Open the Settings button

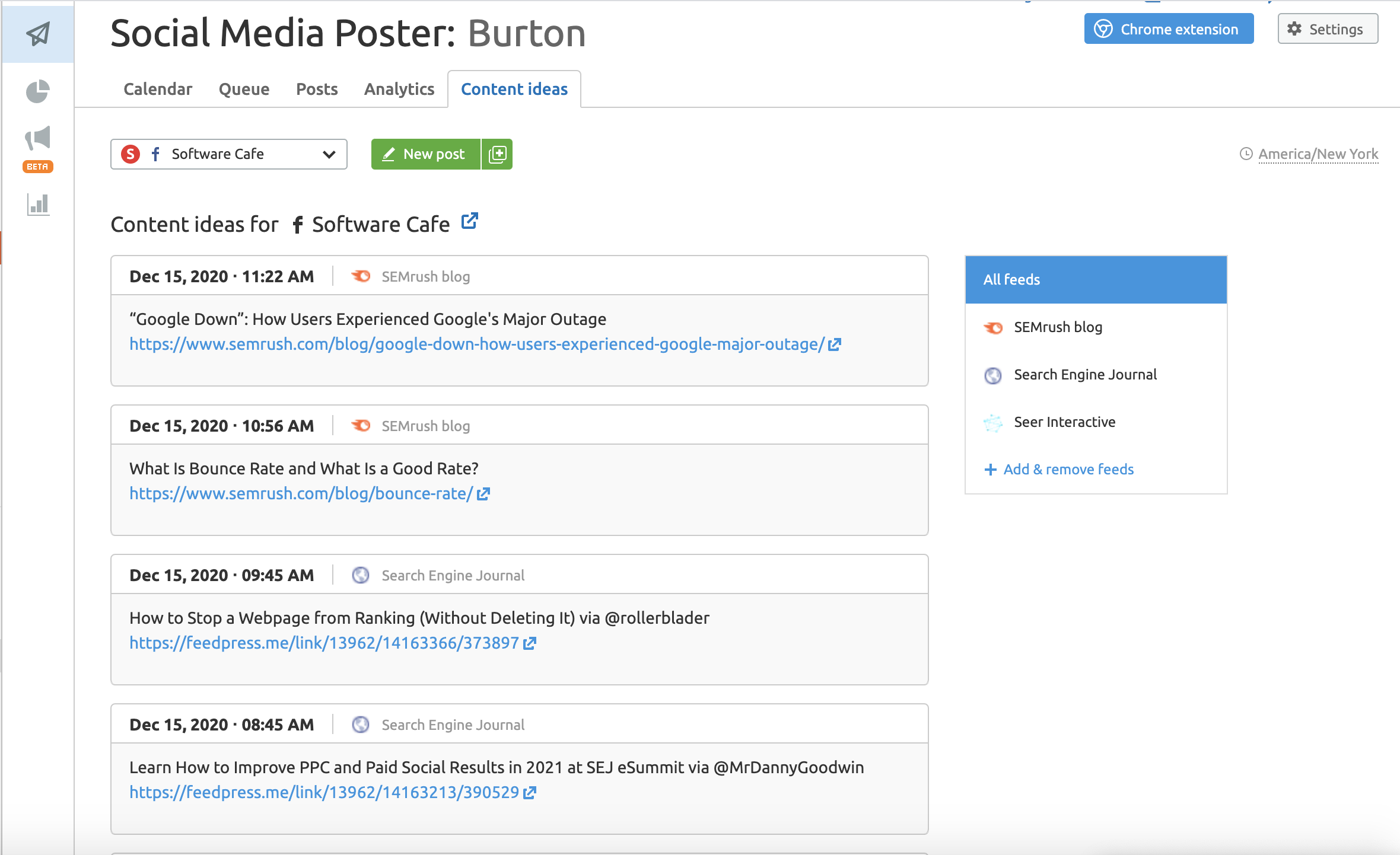(x=1328, y=29)
